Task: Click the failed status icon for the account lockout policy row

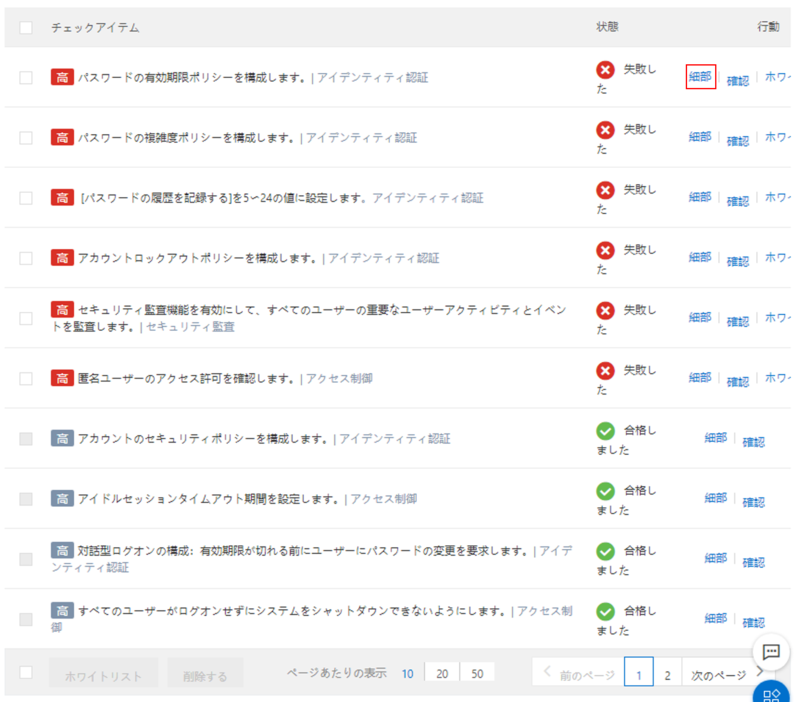Action: (605, 250)
